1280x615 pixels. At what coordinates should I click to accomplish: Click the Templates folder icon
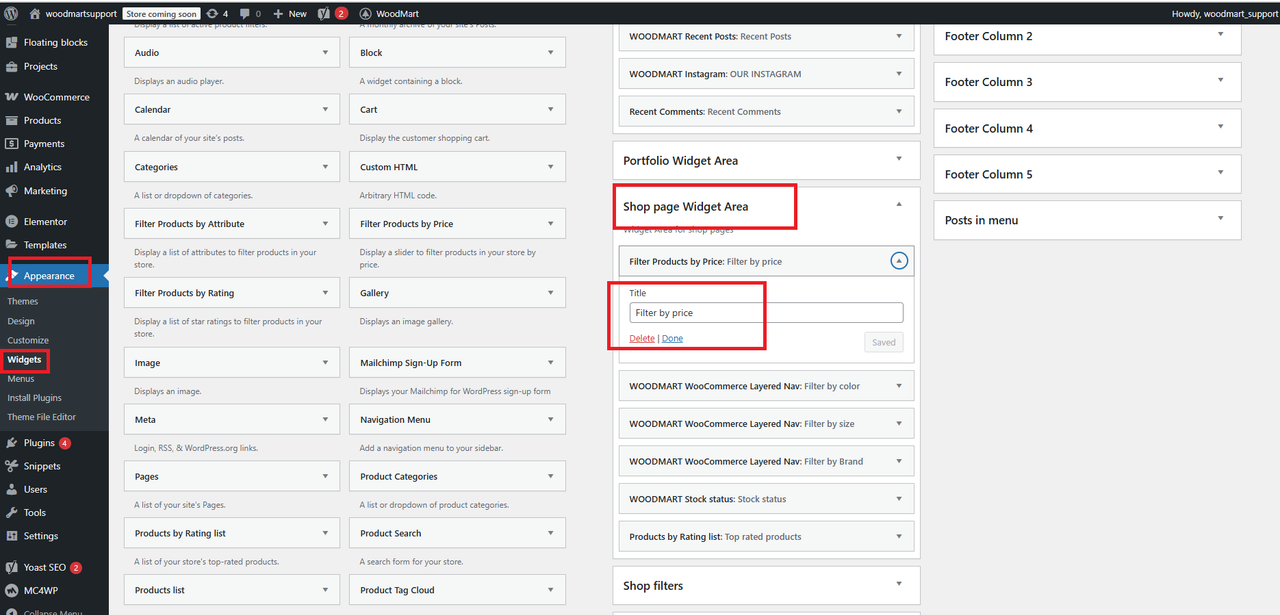[11, 245]
